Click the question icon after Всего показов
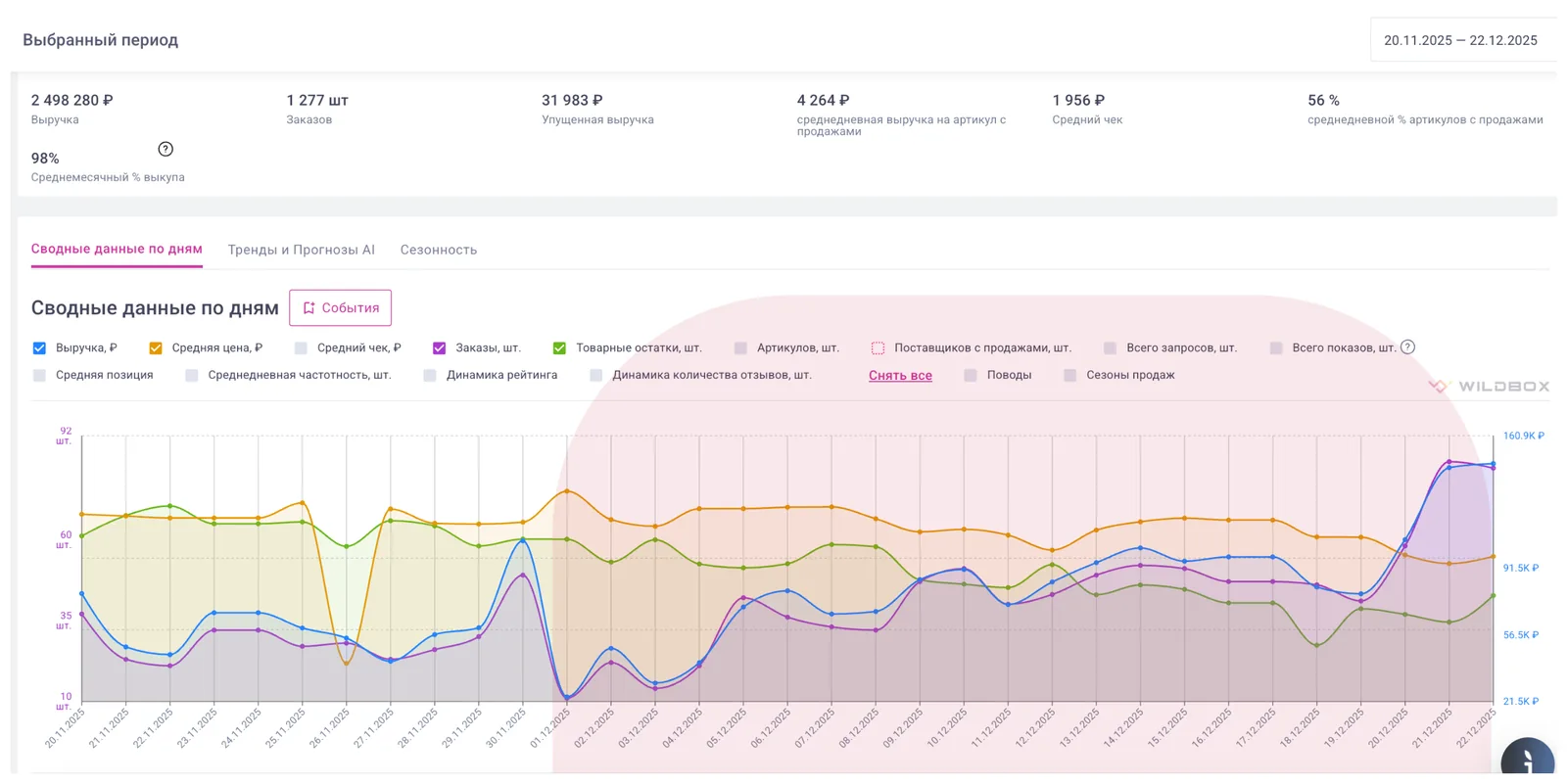Image resolution: width=1567 pixels, height=784 pixels. (1407, 346)
